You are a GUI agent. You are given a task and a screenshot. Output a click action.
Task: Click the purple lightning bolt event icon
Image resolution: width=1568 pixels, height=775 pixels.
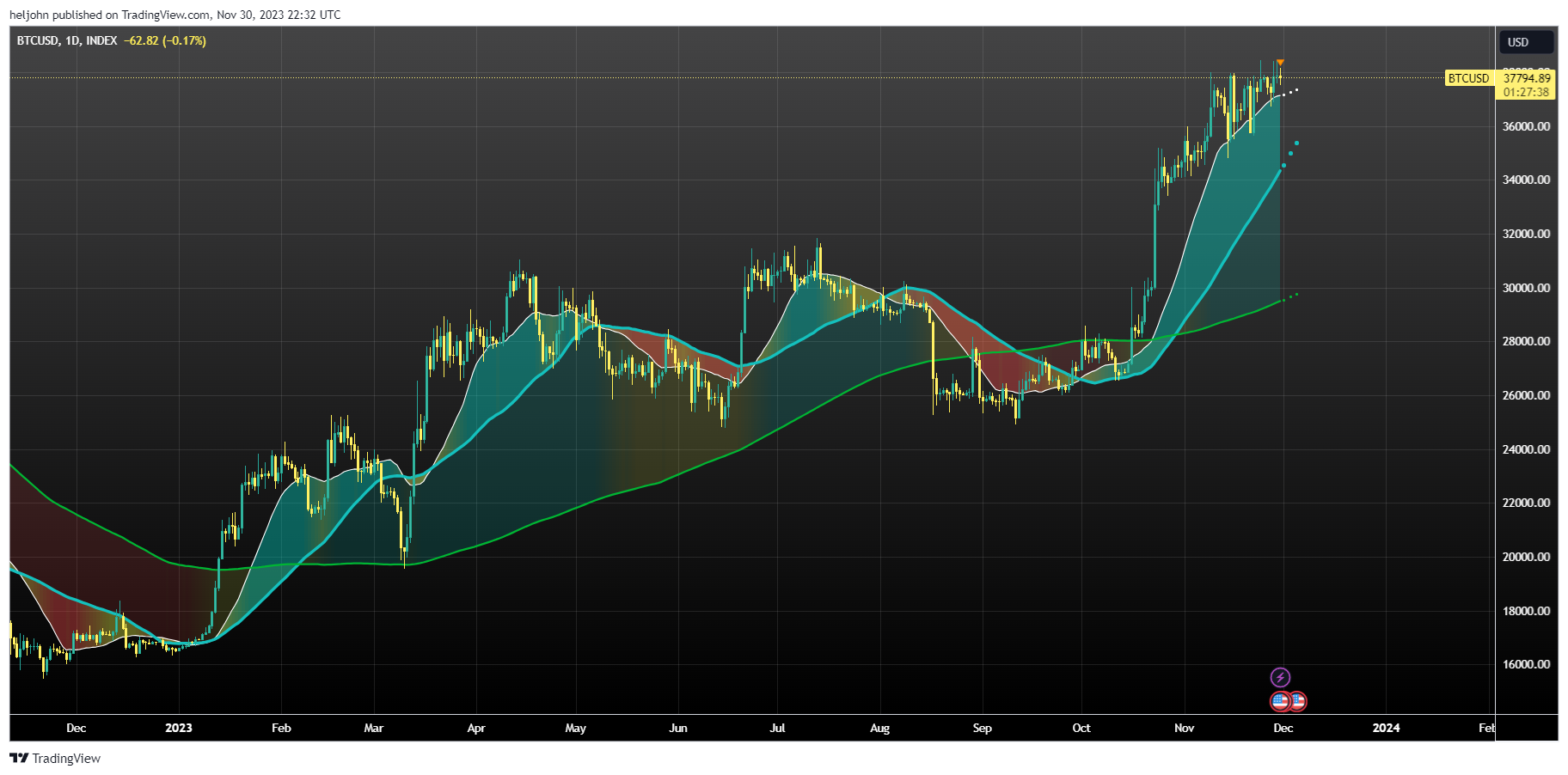point(1280,677)
